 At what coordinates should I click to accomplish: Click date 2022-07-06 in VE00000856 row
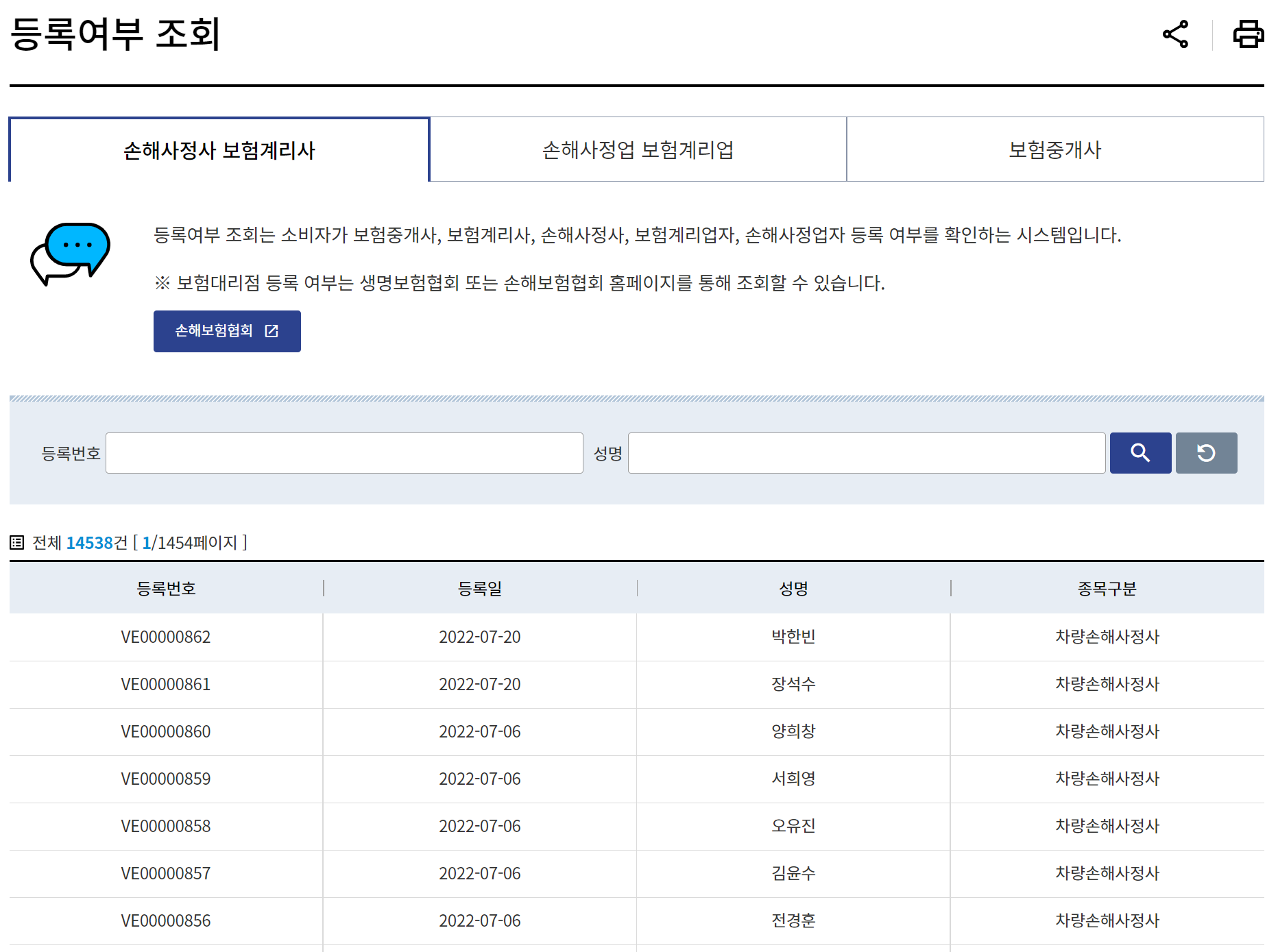coord(480,920)
